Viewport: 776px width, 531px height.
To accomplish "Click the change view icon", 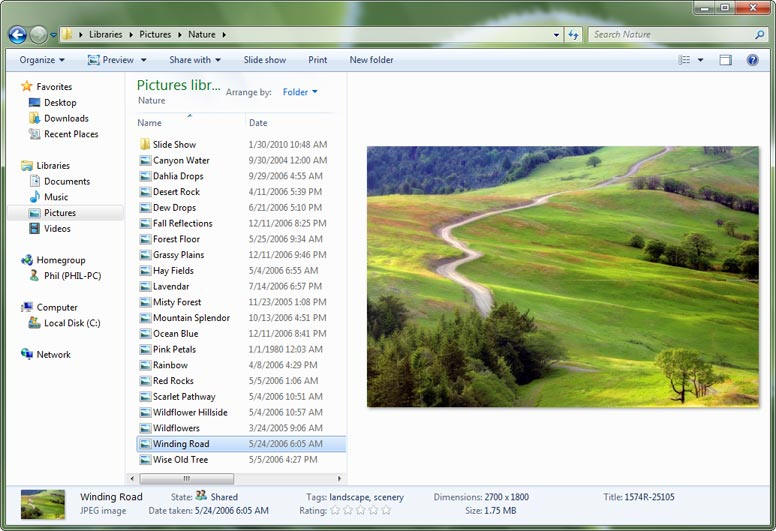I will (685, 60).
